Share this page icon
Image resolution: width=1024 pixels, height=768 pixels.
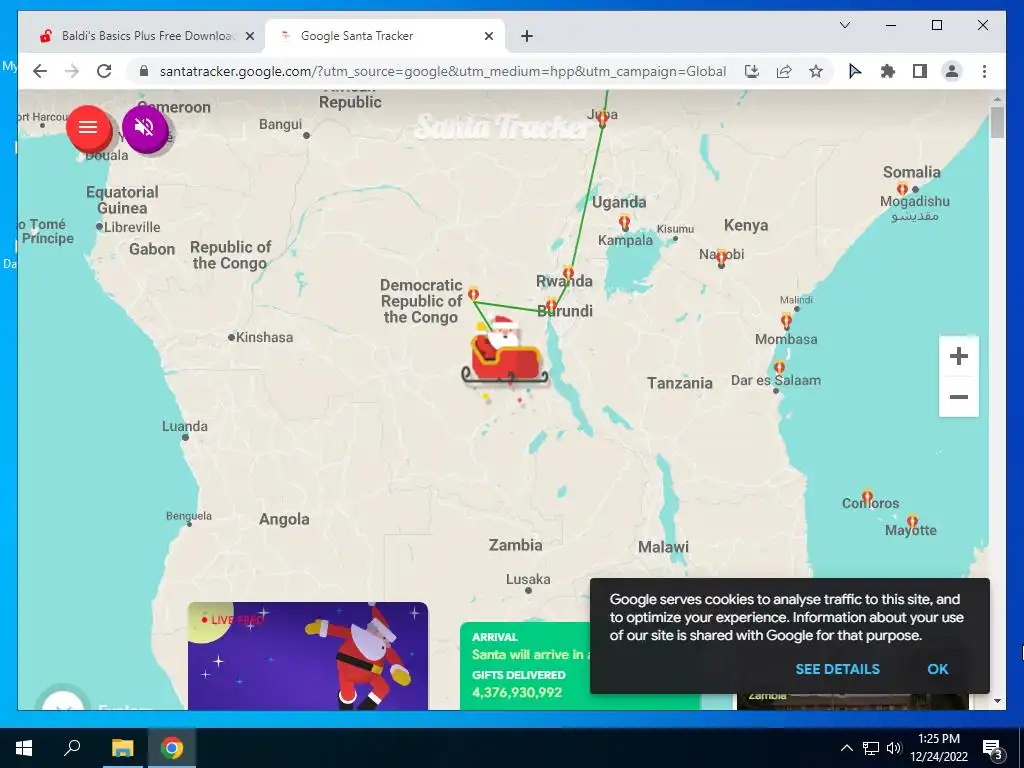(784, 71)
